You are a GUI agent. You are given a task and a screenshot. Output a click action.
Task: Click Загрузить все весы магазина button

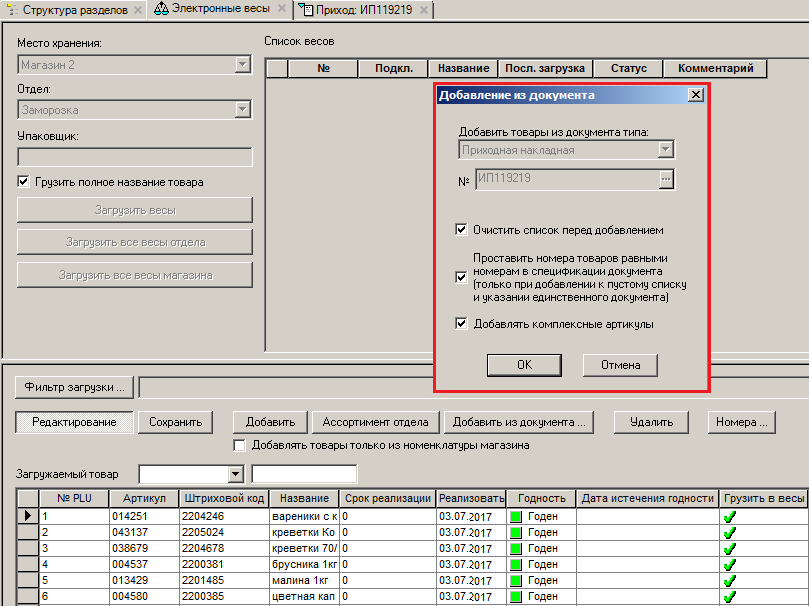pyautogui.click(x=135, y=275)
